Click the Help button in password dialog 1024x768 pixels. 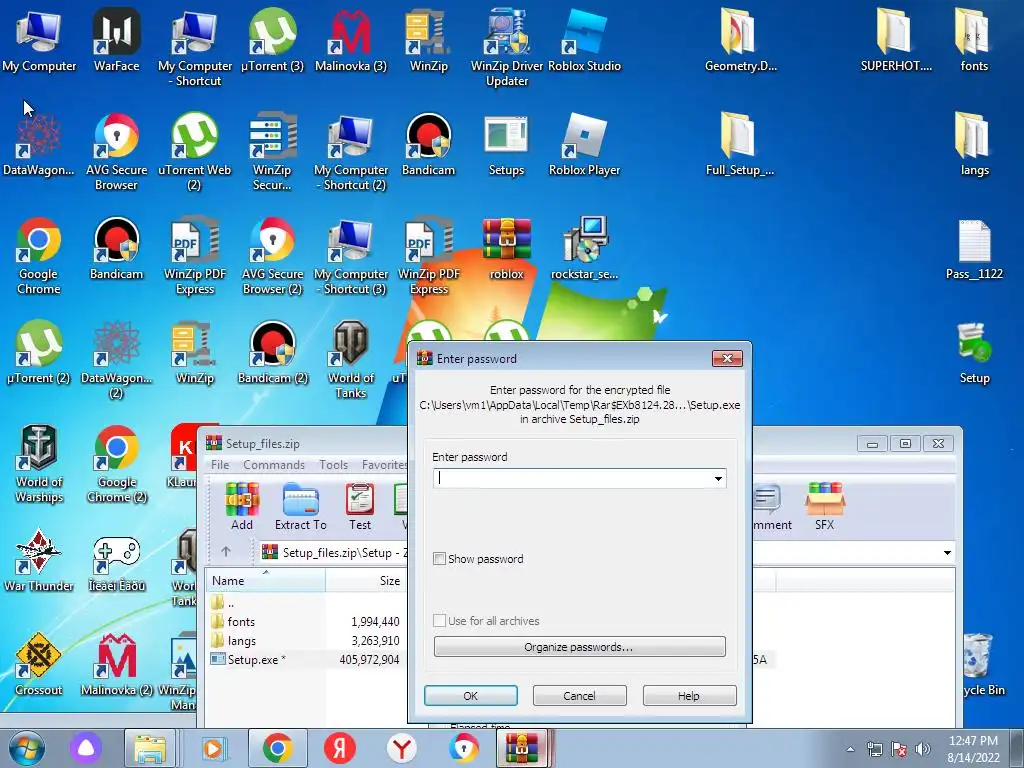click(689, 696)
